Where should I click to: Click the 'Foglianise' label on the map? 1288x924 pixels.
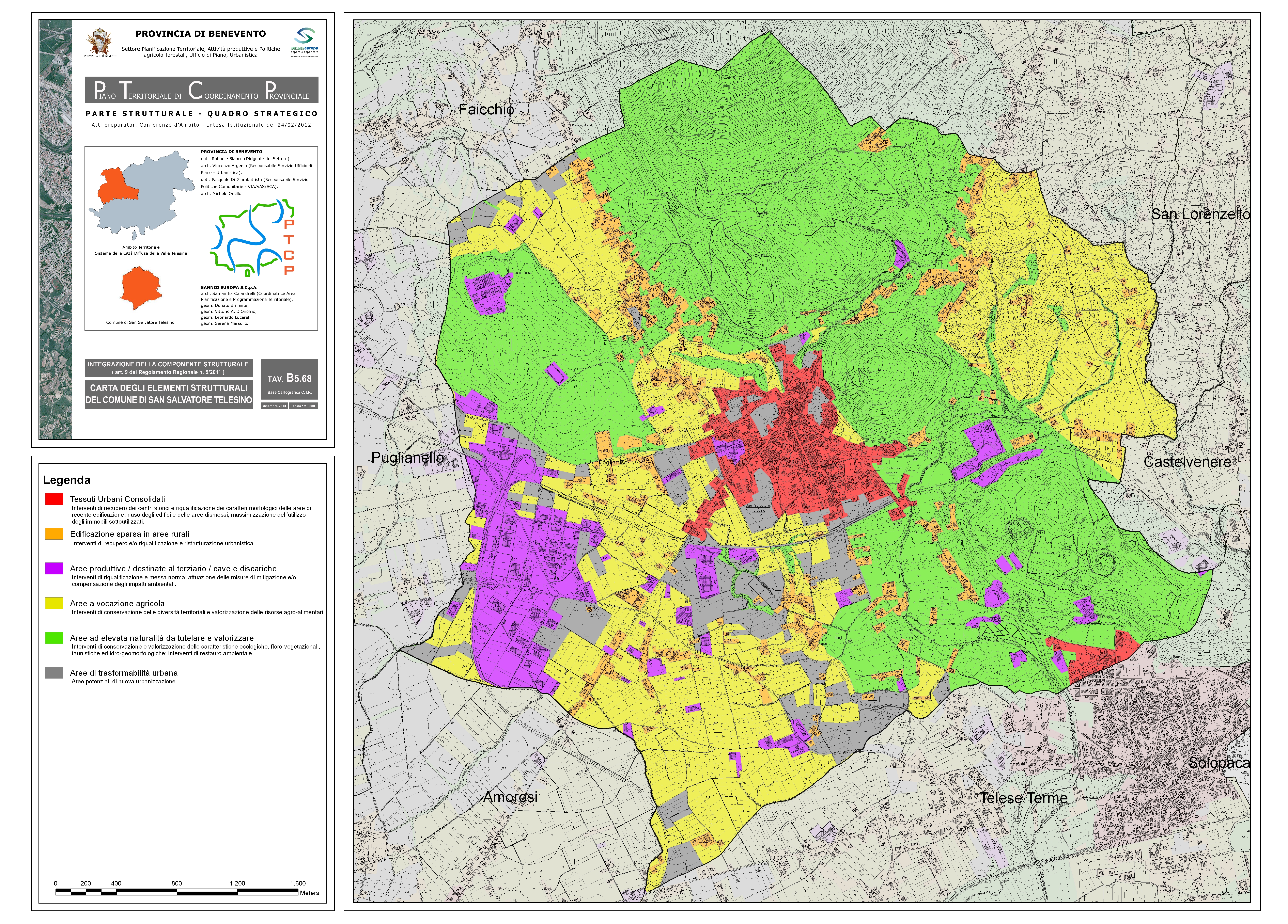pos(613,463)
